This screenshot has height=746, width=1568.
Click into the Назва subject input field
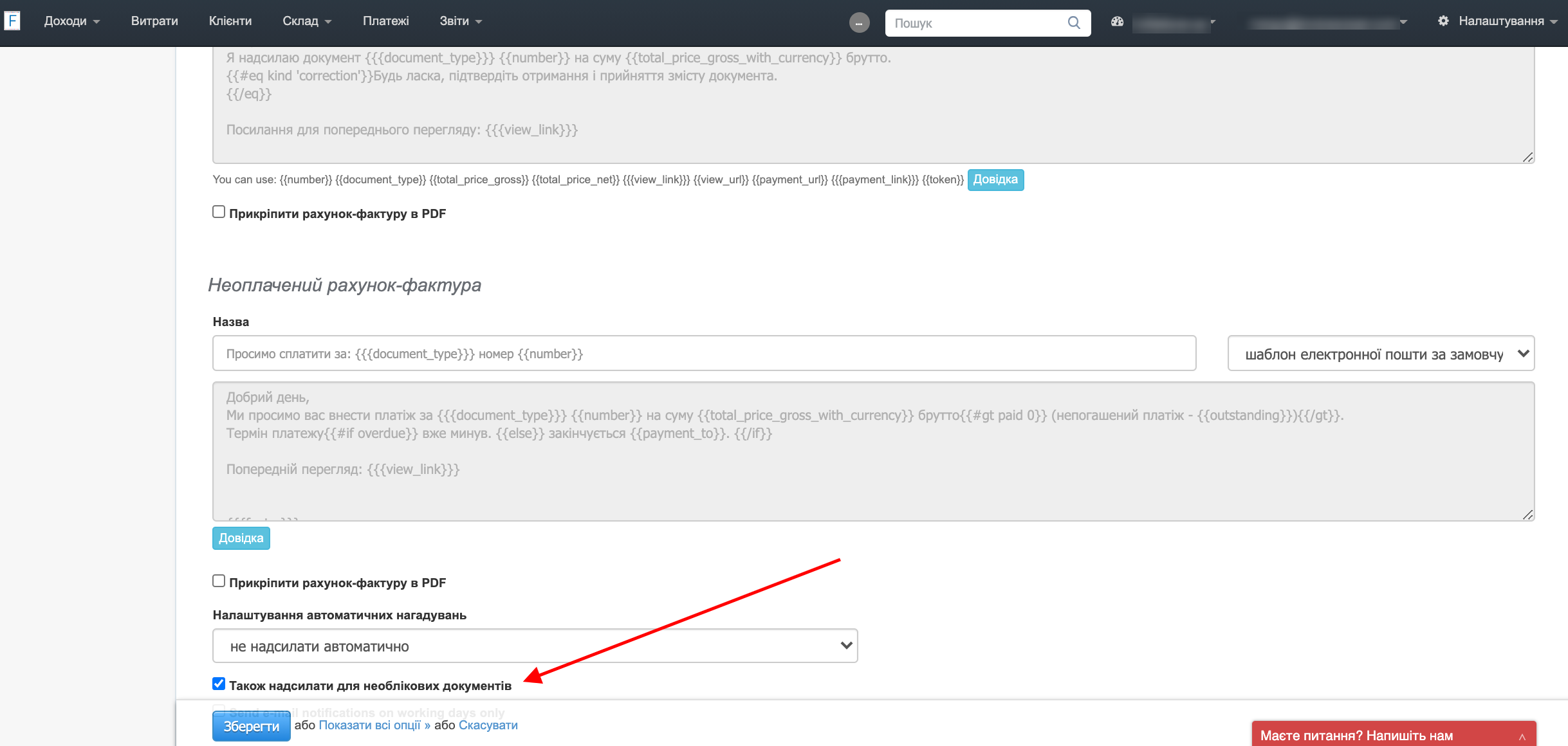pyautogui.click(x=704, y=354)
